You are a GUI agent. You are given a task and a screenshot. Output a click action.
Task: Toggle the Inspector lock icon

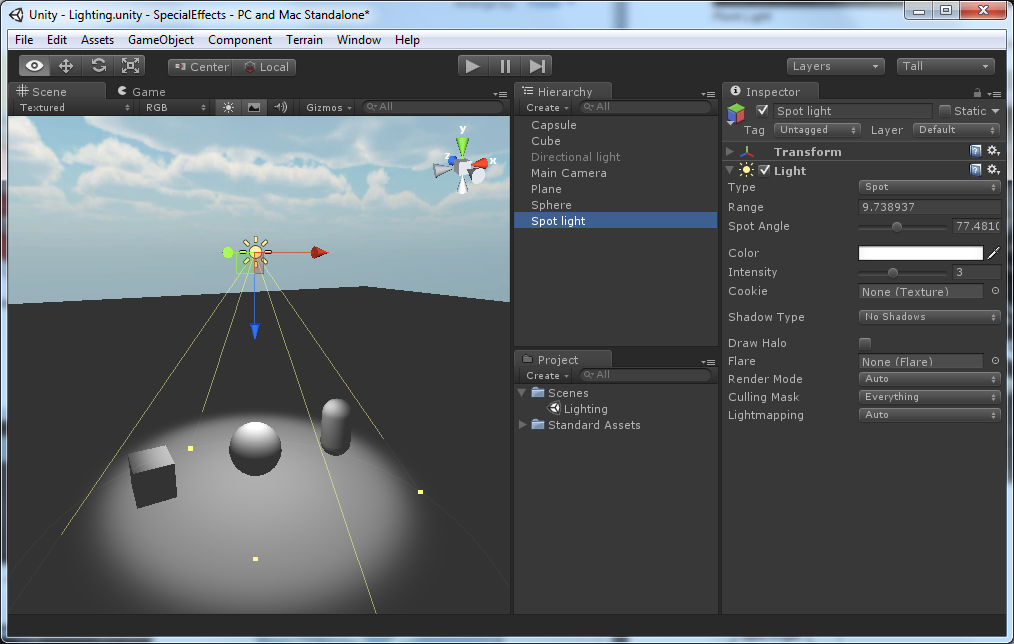click(x=977, y=93)
